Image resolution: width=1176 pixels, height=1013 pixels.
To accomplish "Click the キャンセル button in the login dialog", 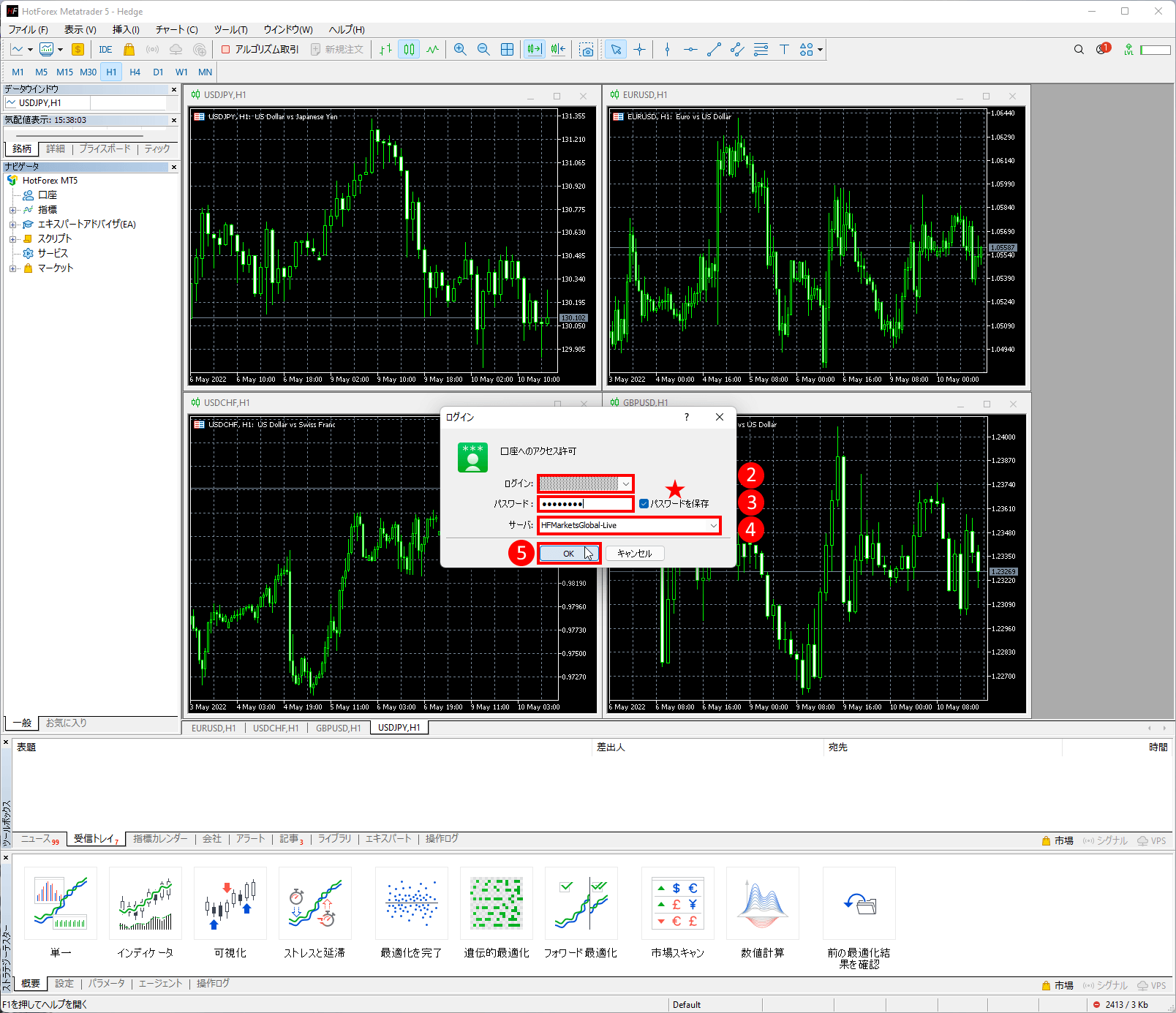I will [x=634, y=554].
